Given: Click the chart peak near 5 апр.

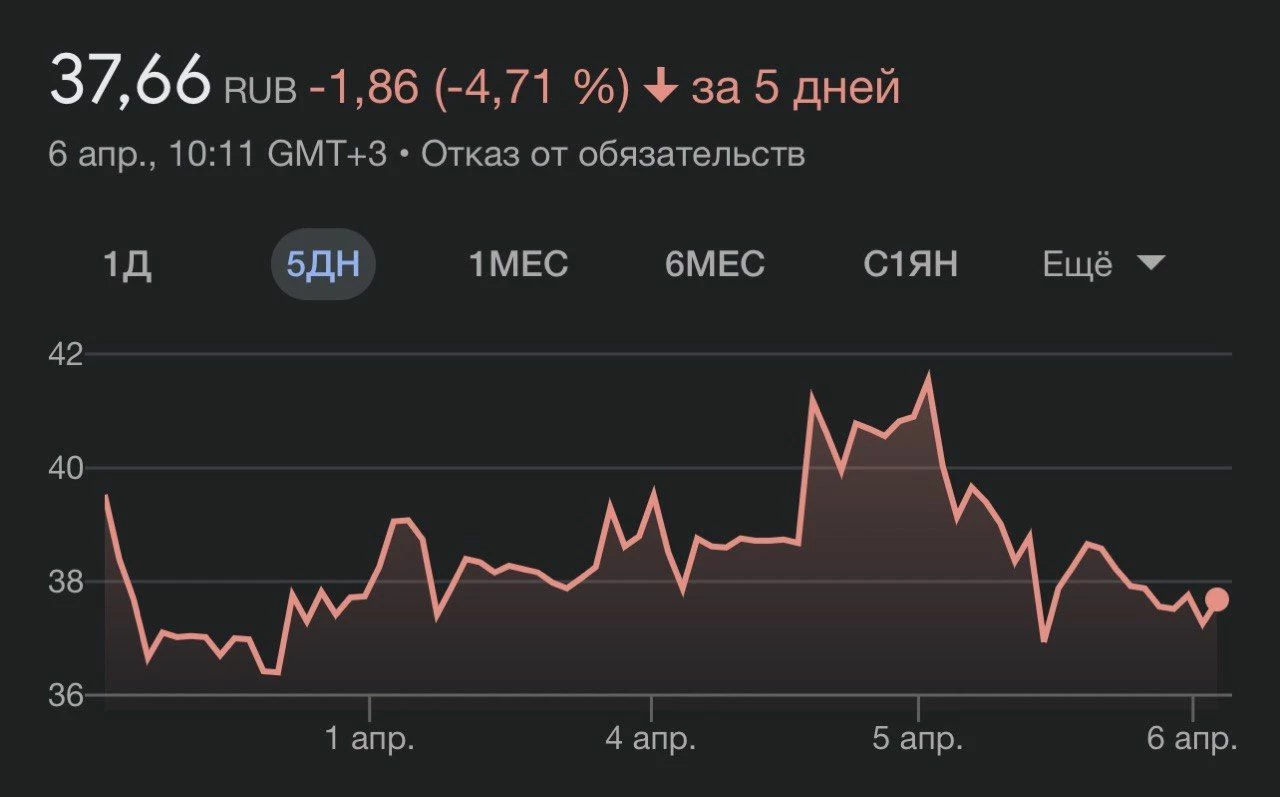Looking at the screenshot, I should click(x=929, y=377).
